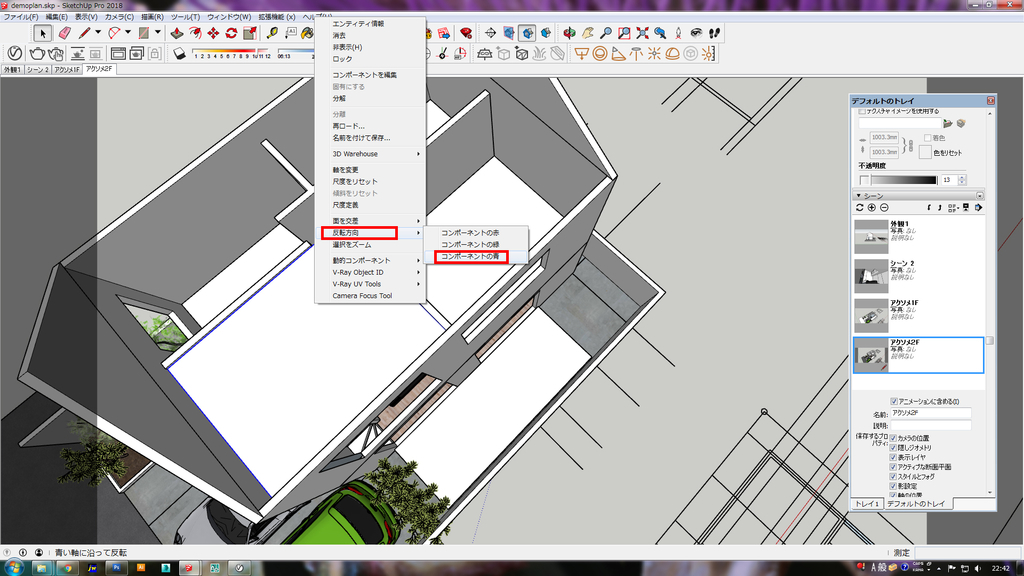Image resolution: width=1024 pixels, height=576 pixels.
Task: Activate the Zoom magnifier tool
Action: [x=606, y=33]
